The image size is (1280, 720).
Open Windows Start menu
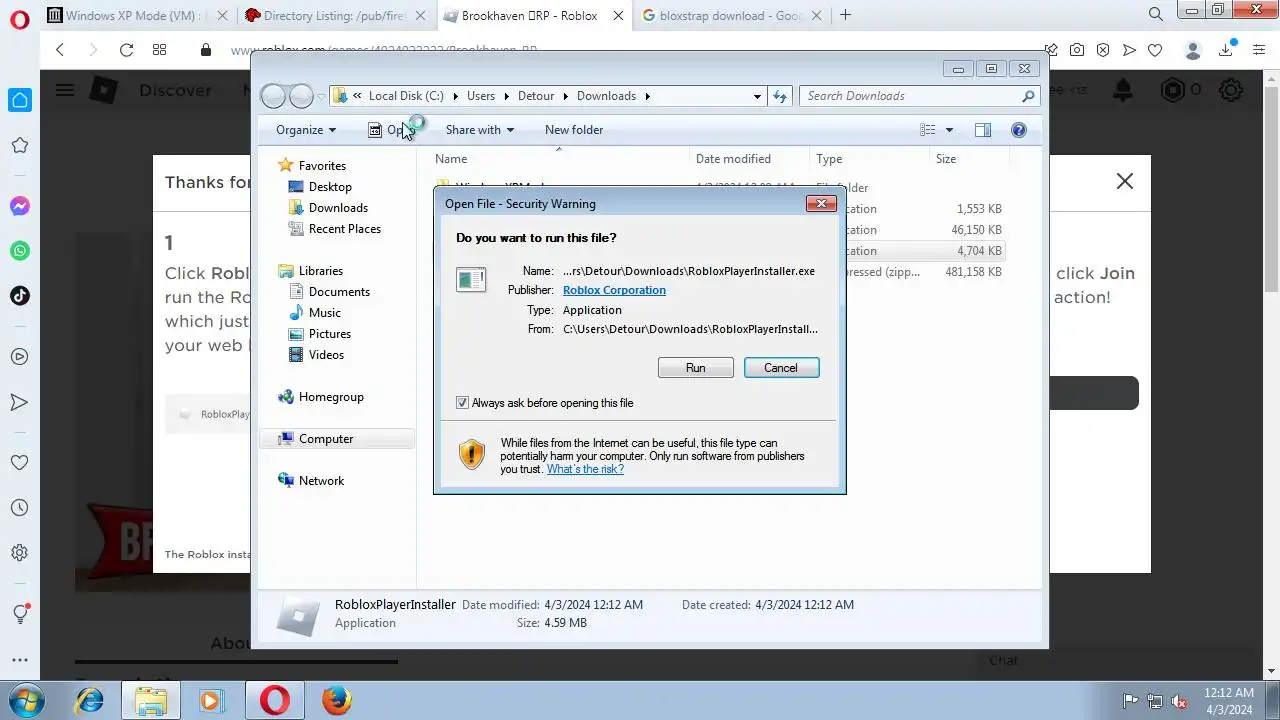(x=26, y=700)
